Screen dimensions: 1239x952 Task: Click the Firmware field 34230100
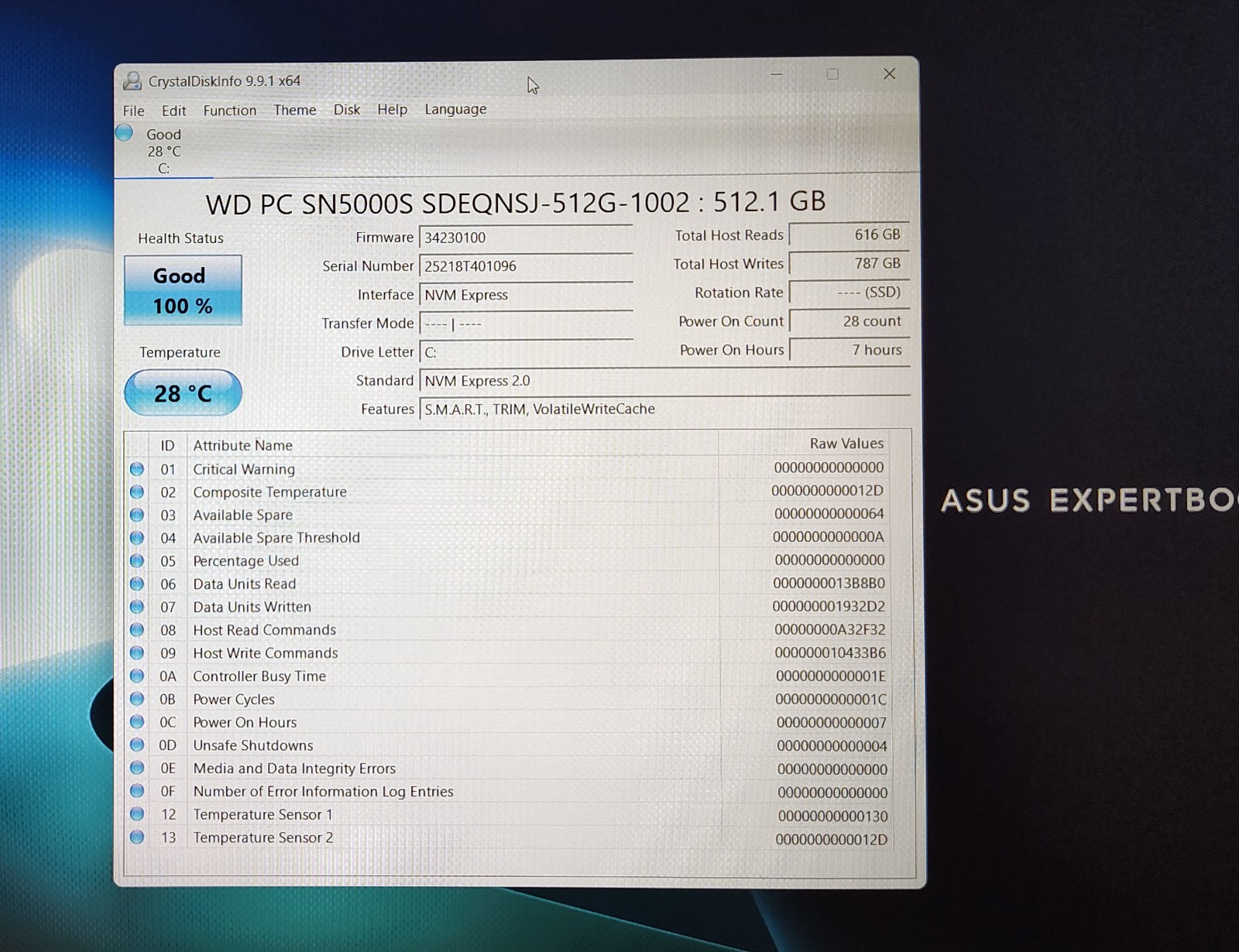526,238
